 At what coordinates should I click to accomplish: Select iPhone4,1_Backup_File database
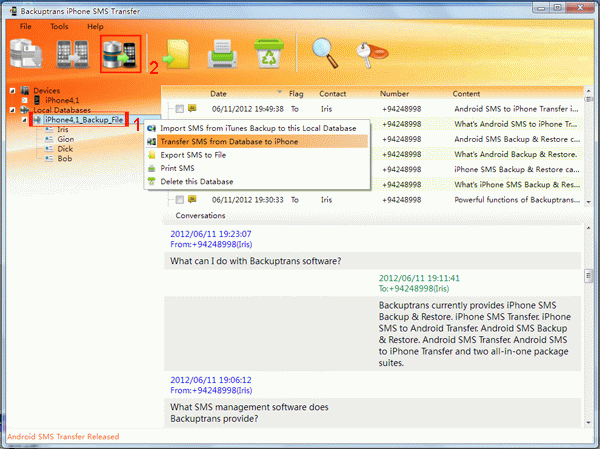[x=84, y=120]
